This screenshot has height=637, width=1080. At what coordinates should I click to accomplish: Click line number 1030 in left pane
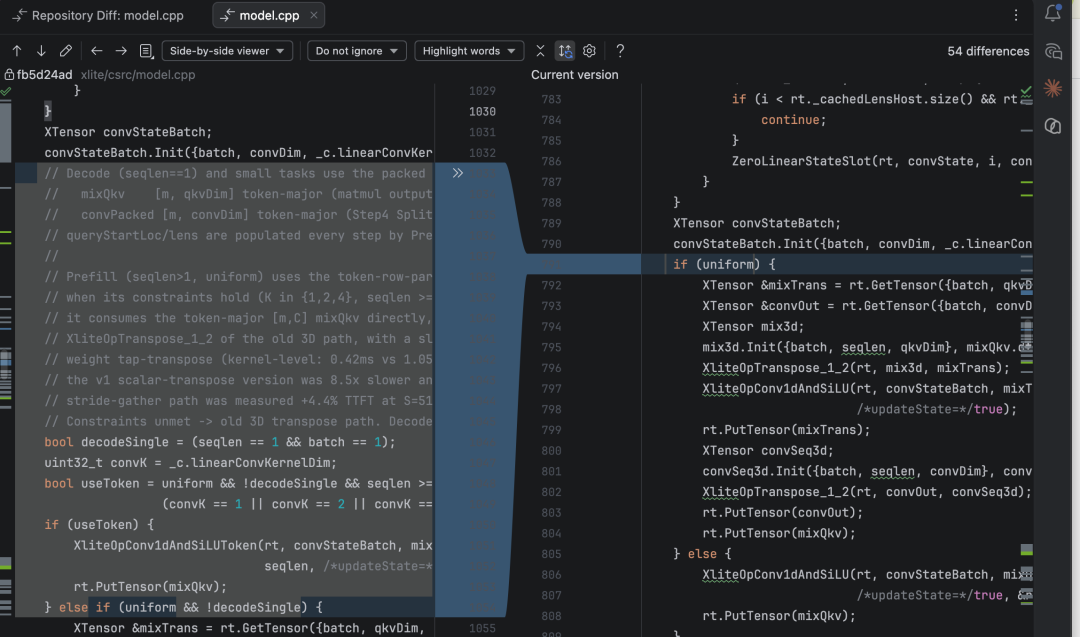[482, 112]
